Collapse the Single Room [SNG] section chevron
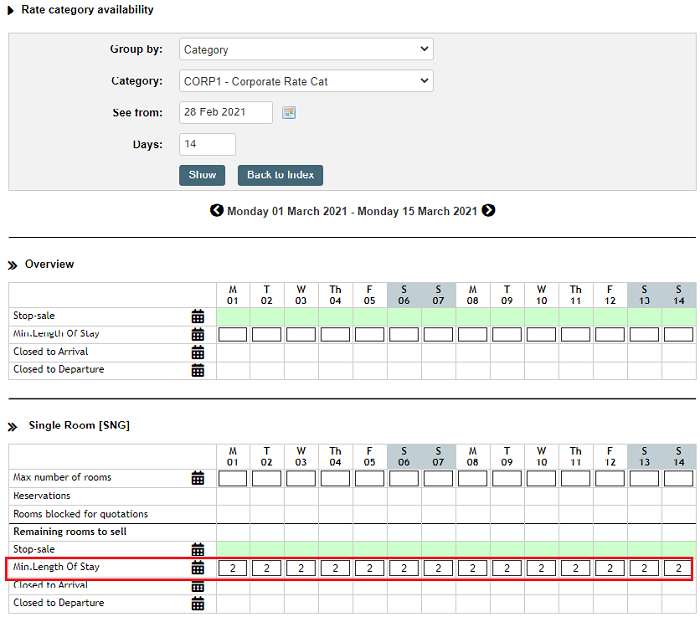700x617 pixels. tap(12, 427)
